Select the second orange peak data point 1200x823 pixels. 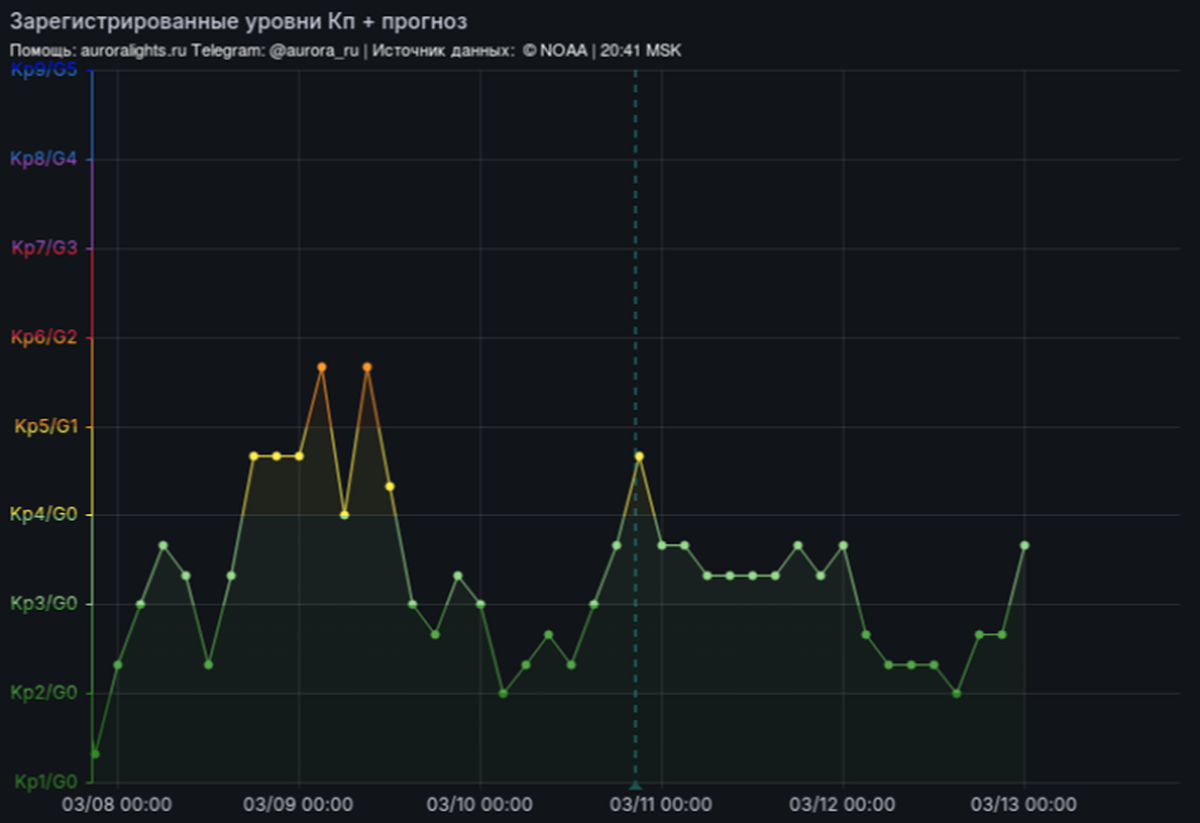tap(367, 367)
